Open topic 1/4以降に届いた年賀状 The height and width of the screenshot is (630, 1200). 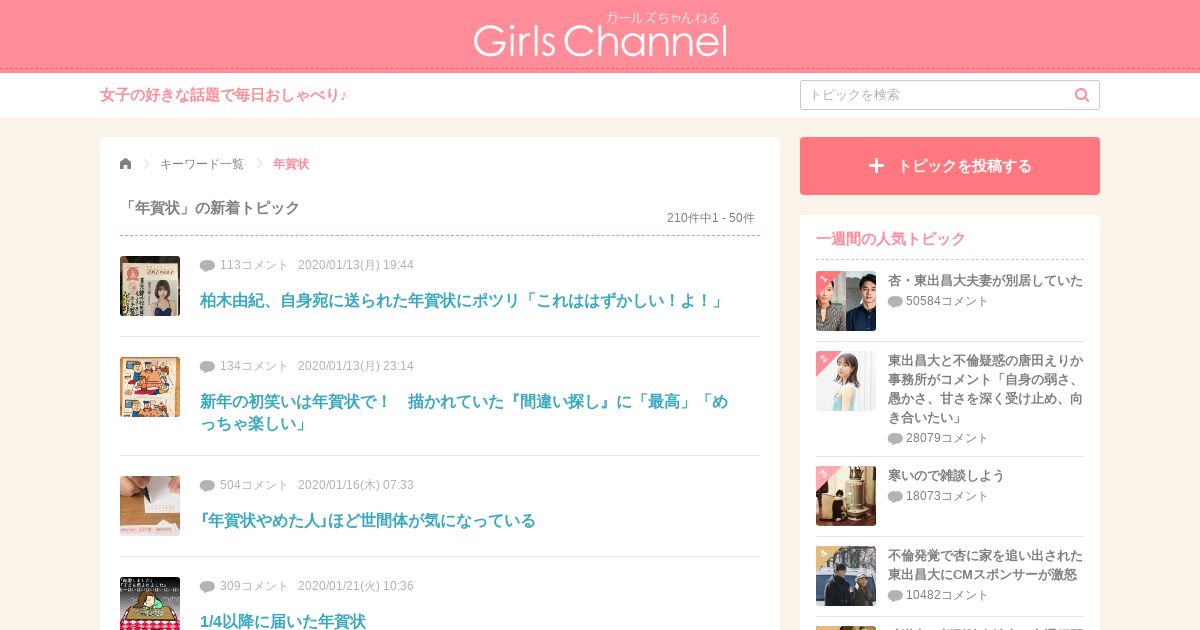click(x=283, y=621)
